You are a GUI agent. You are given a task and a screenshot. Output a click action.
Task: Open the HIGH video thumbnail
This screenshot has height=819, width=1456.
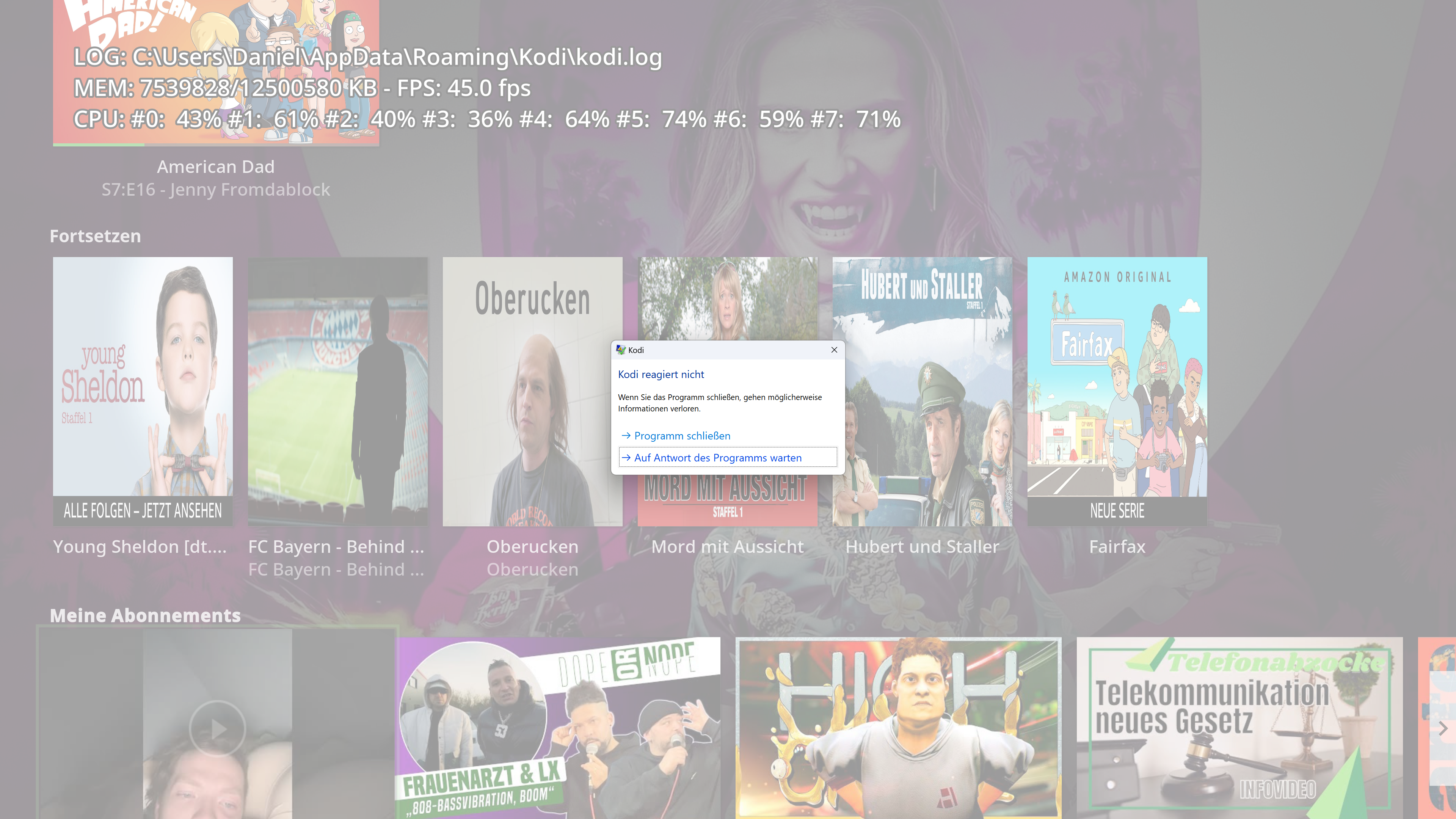click(x=899, y=728)
